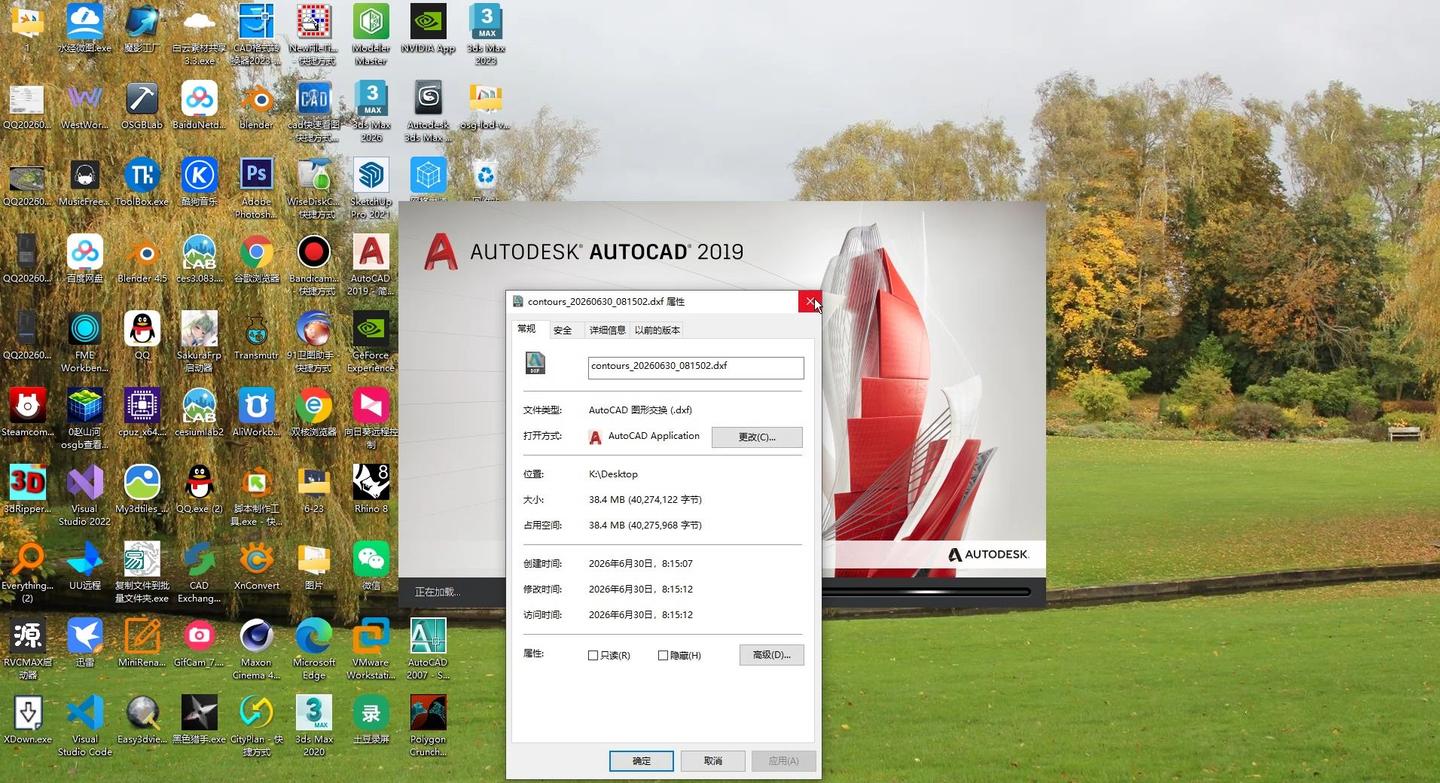1440x783 pixels.
Task: Open the 以前的版本 tab
Action: (657, 330)
